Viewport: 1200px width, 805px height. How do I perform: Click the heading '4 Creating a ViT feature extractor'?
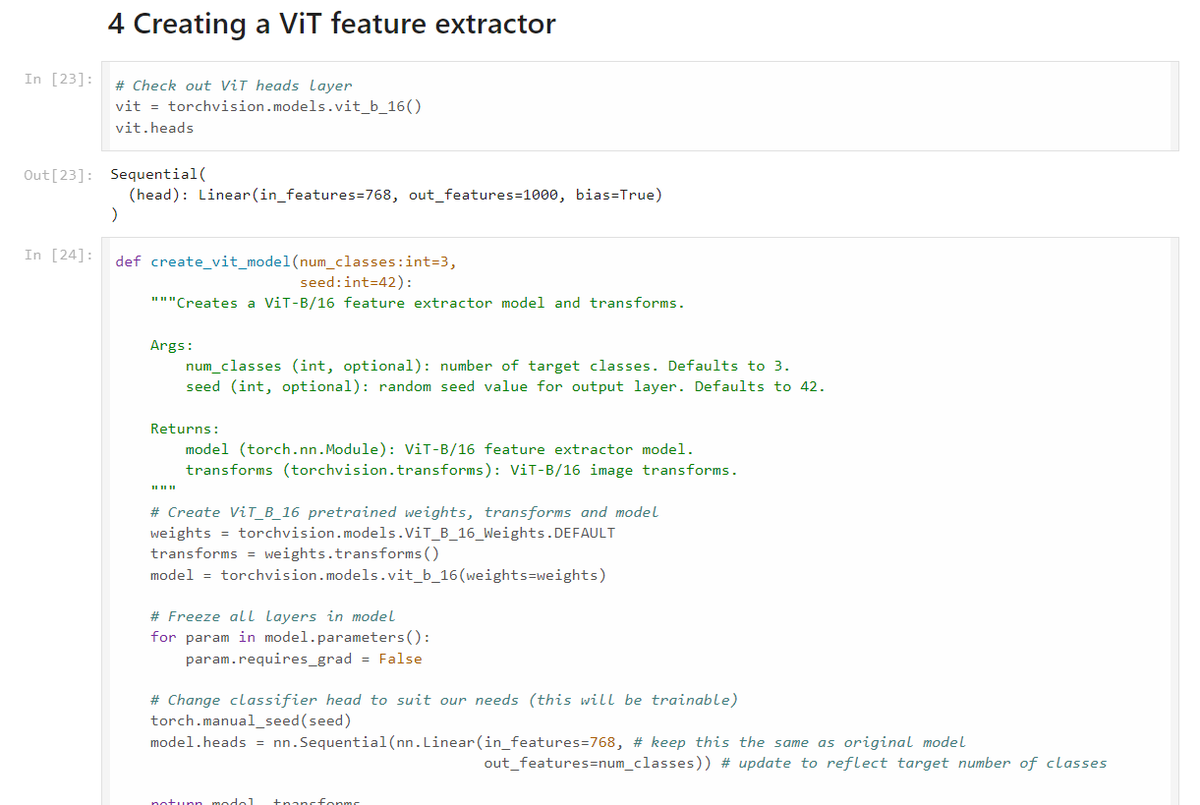point(331,23)
